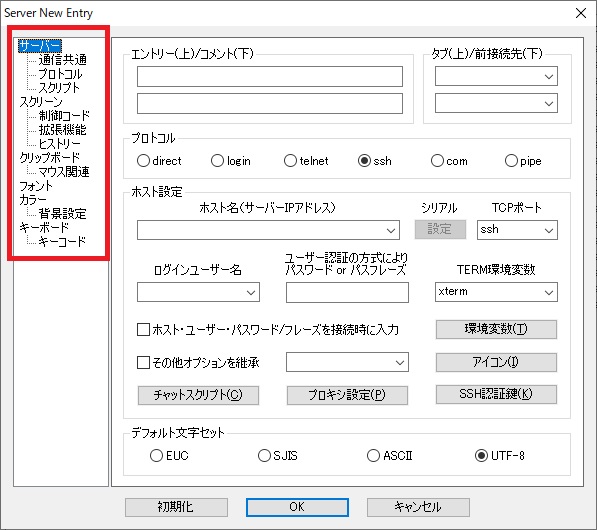Go to フォント settings in tree
The height and width of the screenshot is (530, 597).
tap(36, 186)
